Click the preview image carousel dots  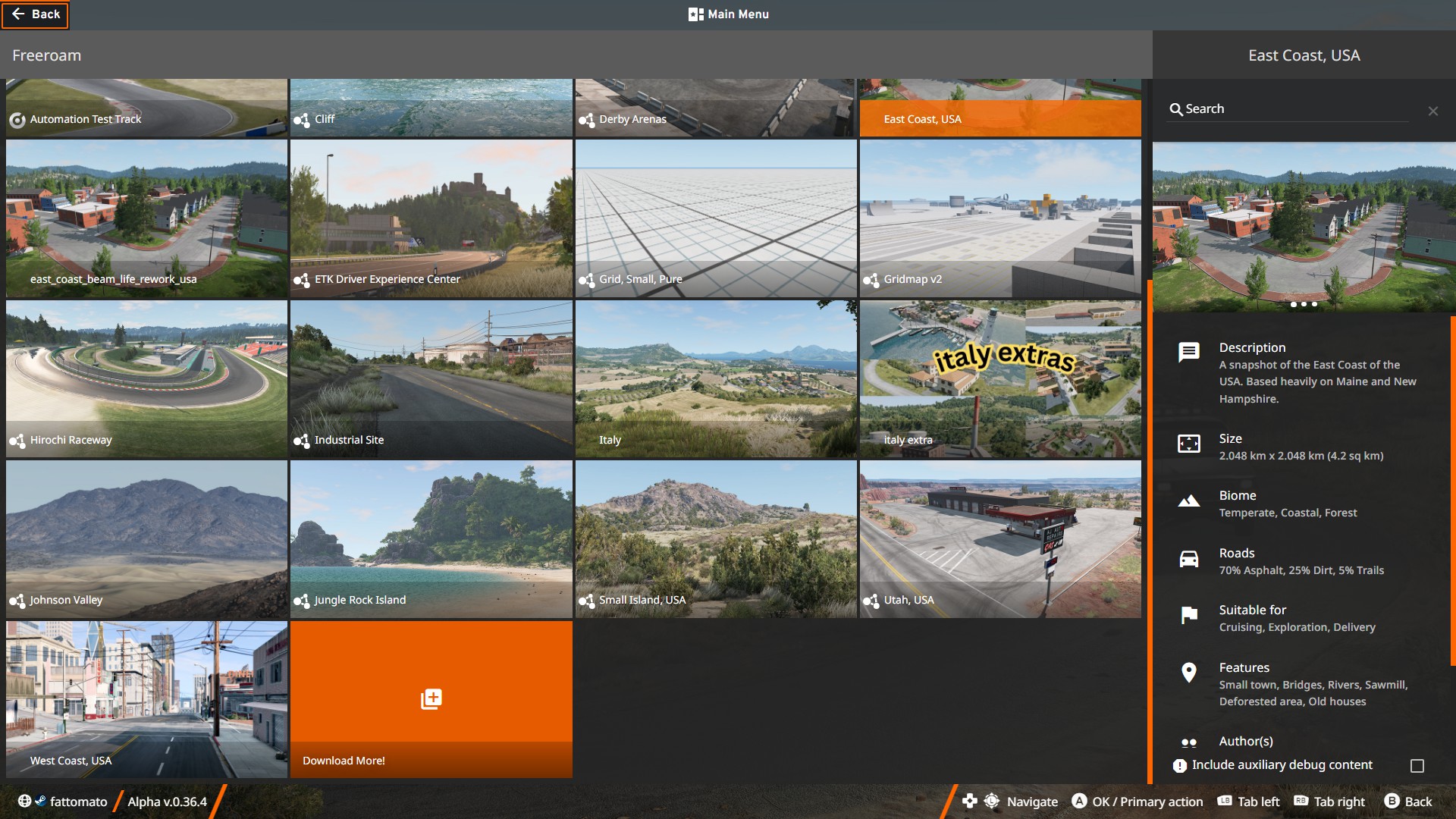click(x=1304, y=304)
